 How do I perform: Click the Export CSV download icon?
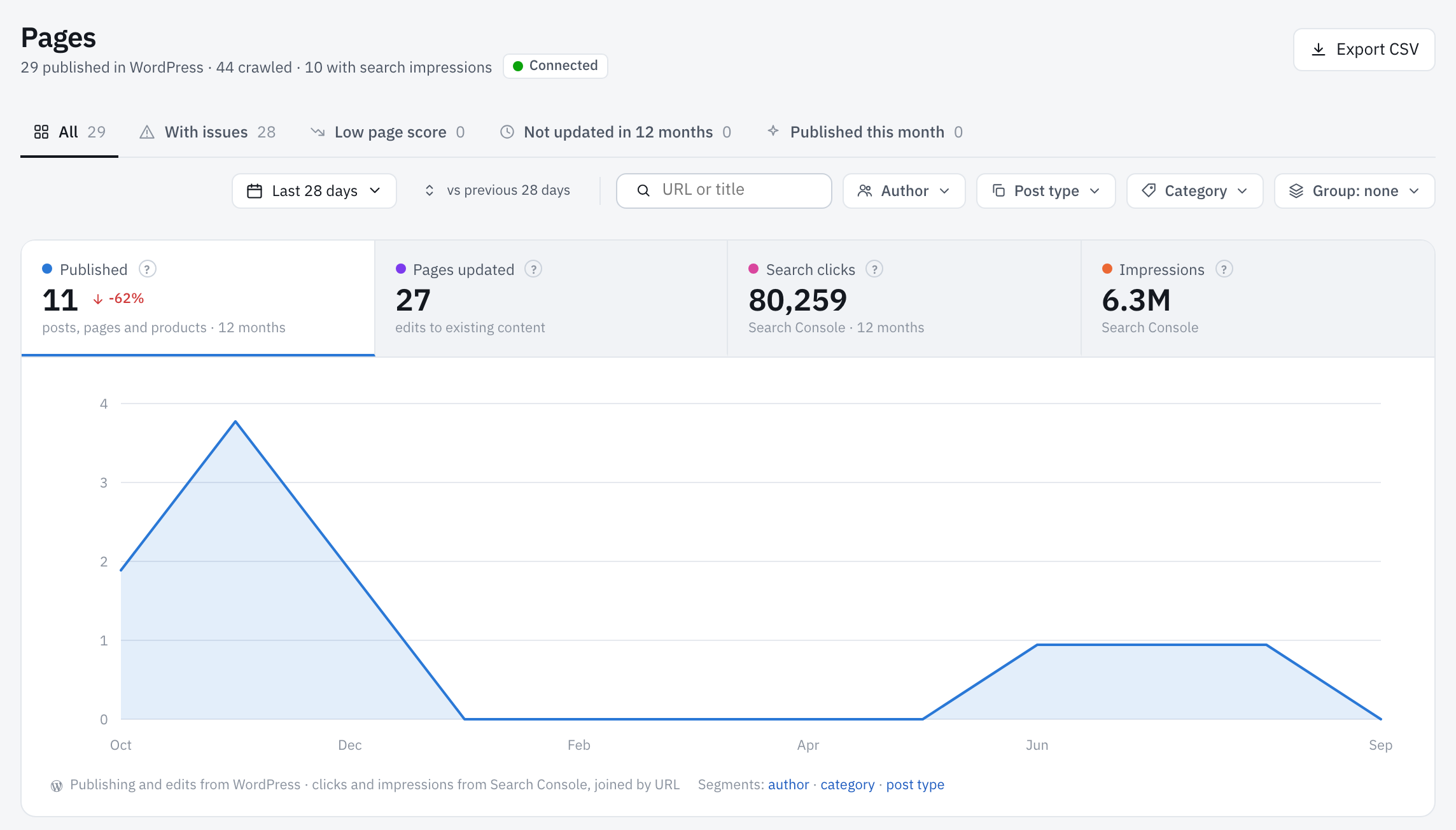(x=1319, y=50)
